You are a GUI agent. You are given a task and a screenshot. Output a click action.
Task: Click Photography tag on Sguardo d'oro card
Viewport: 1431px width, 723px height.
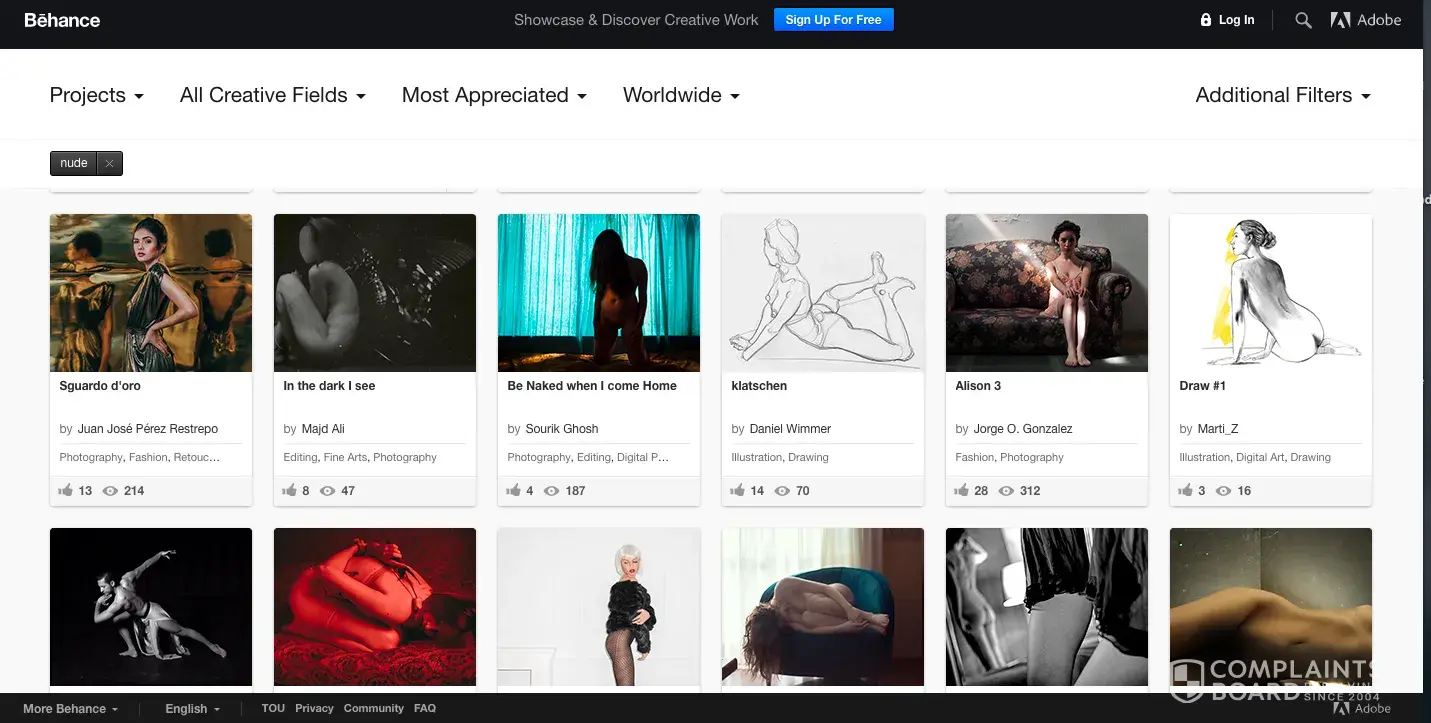pos(91,457)
